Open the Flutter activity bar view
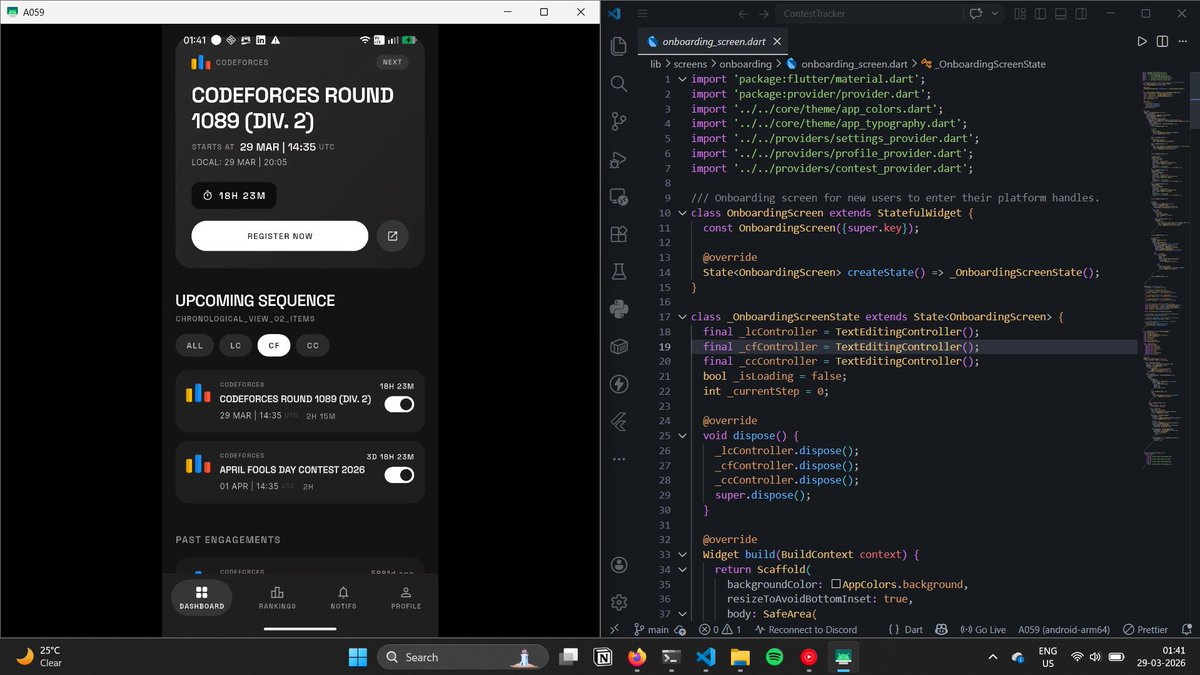This screenshot has width=1200, height=675. [618, 422]
